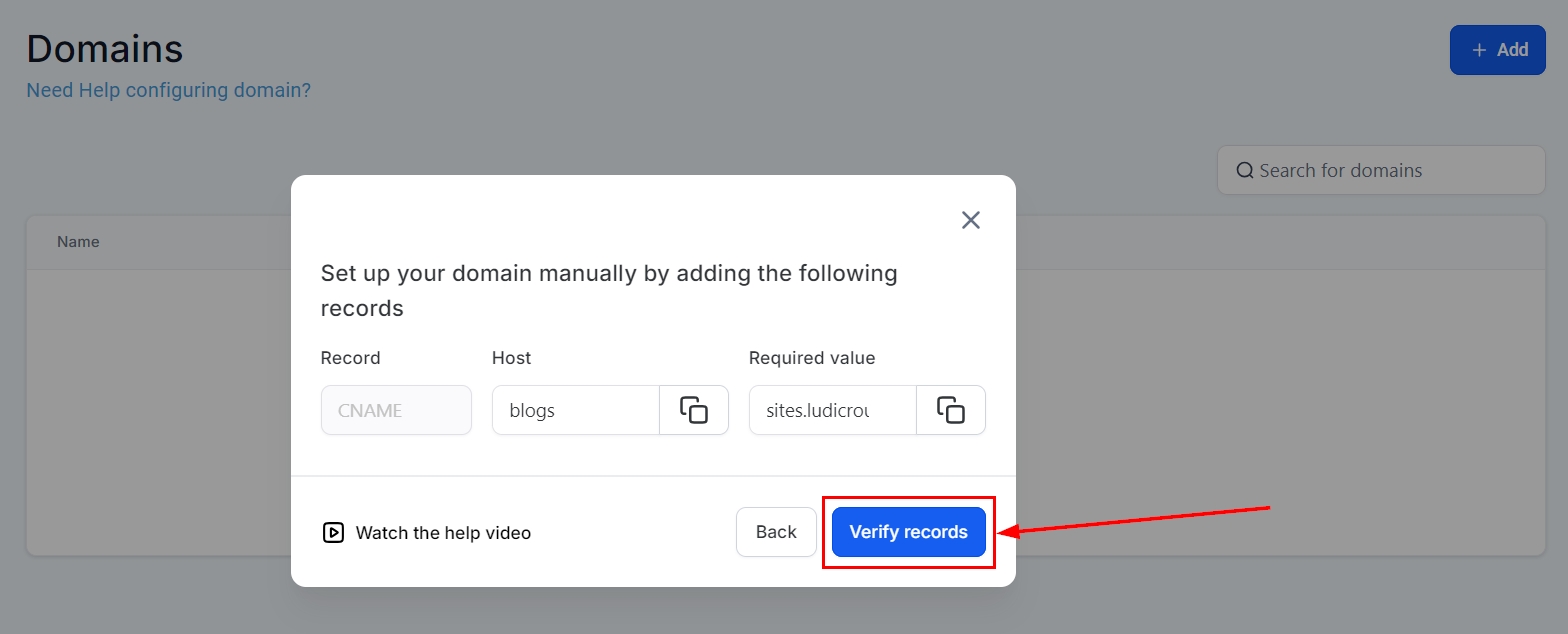The height and width of the screenshot is (634, 1568).
Task: Copy the Required value to clipboard
Action: [951, 410]
